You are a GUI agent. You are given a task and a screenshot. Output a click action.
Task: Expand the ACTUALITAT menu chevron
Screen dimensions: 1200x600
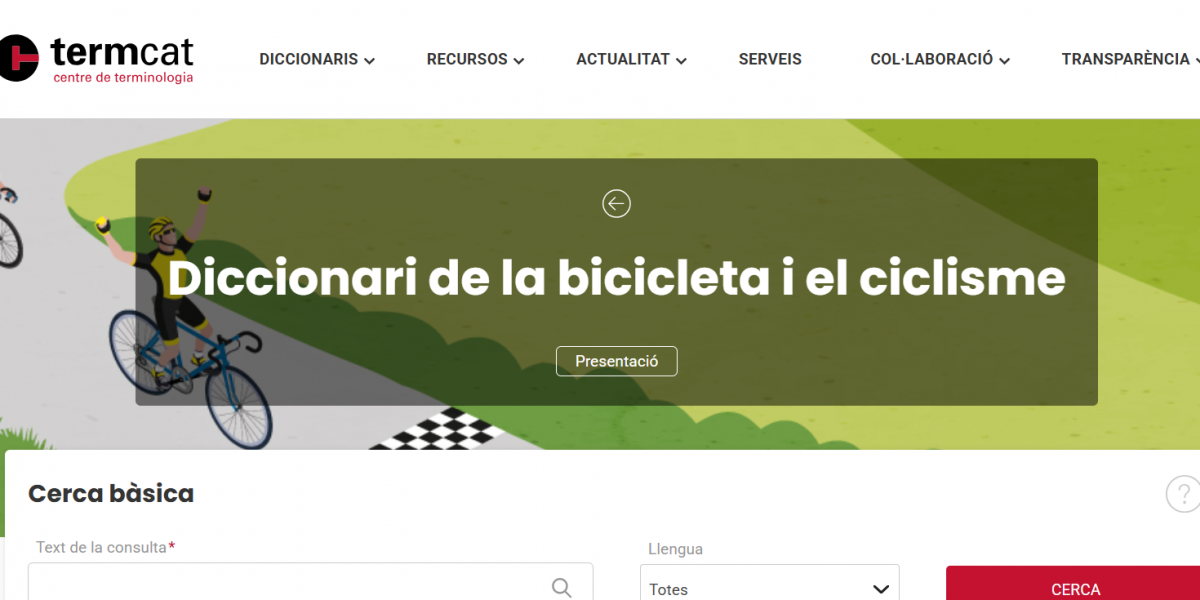681,61
